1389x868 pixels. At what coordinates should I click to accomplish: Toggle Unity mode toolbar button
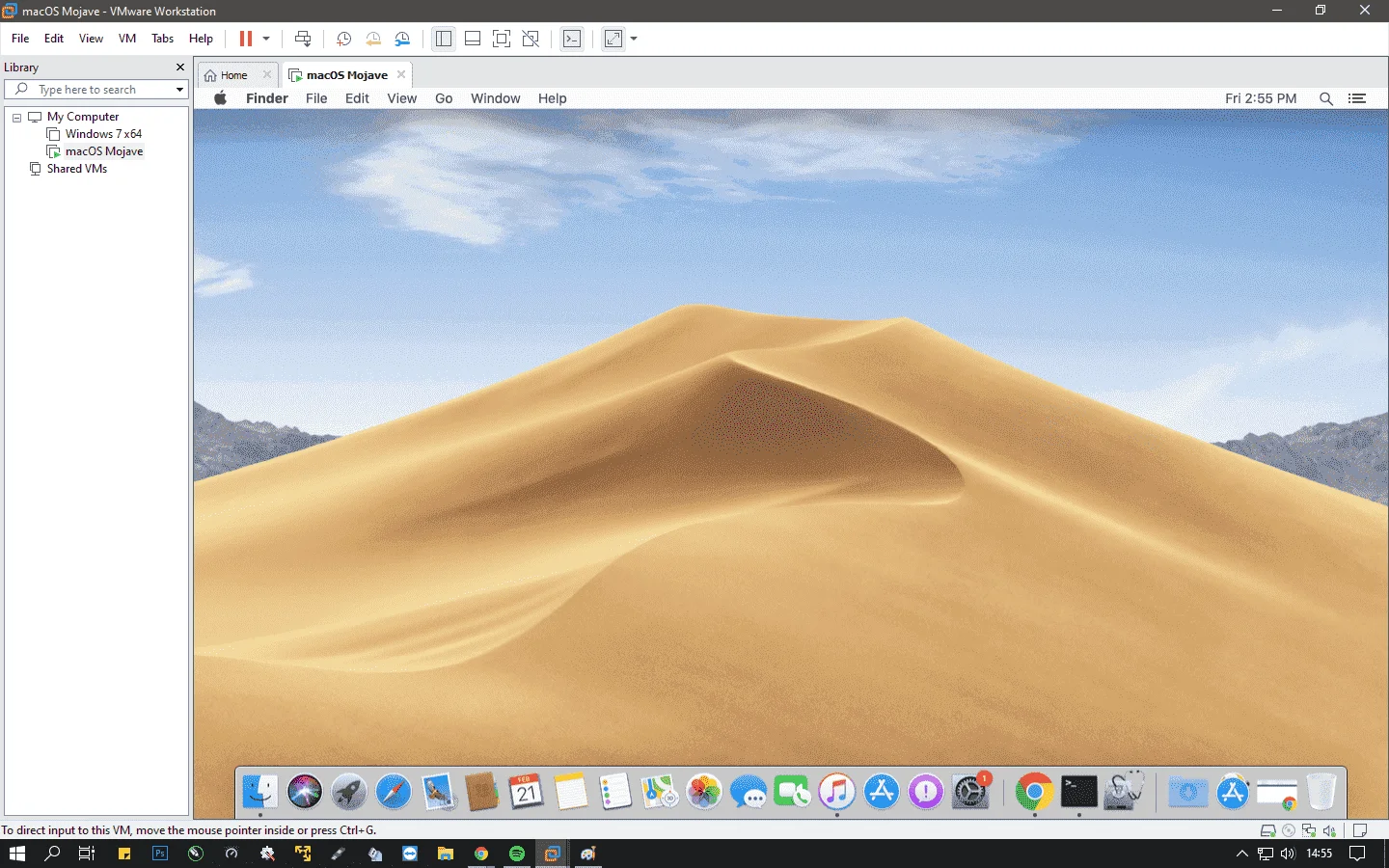531,39
